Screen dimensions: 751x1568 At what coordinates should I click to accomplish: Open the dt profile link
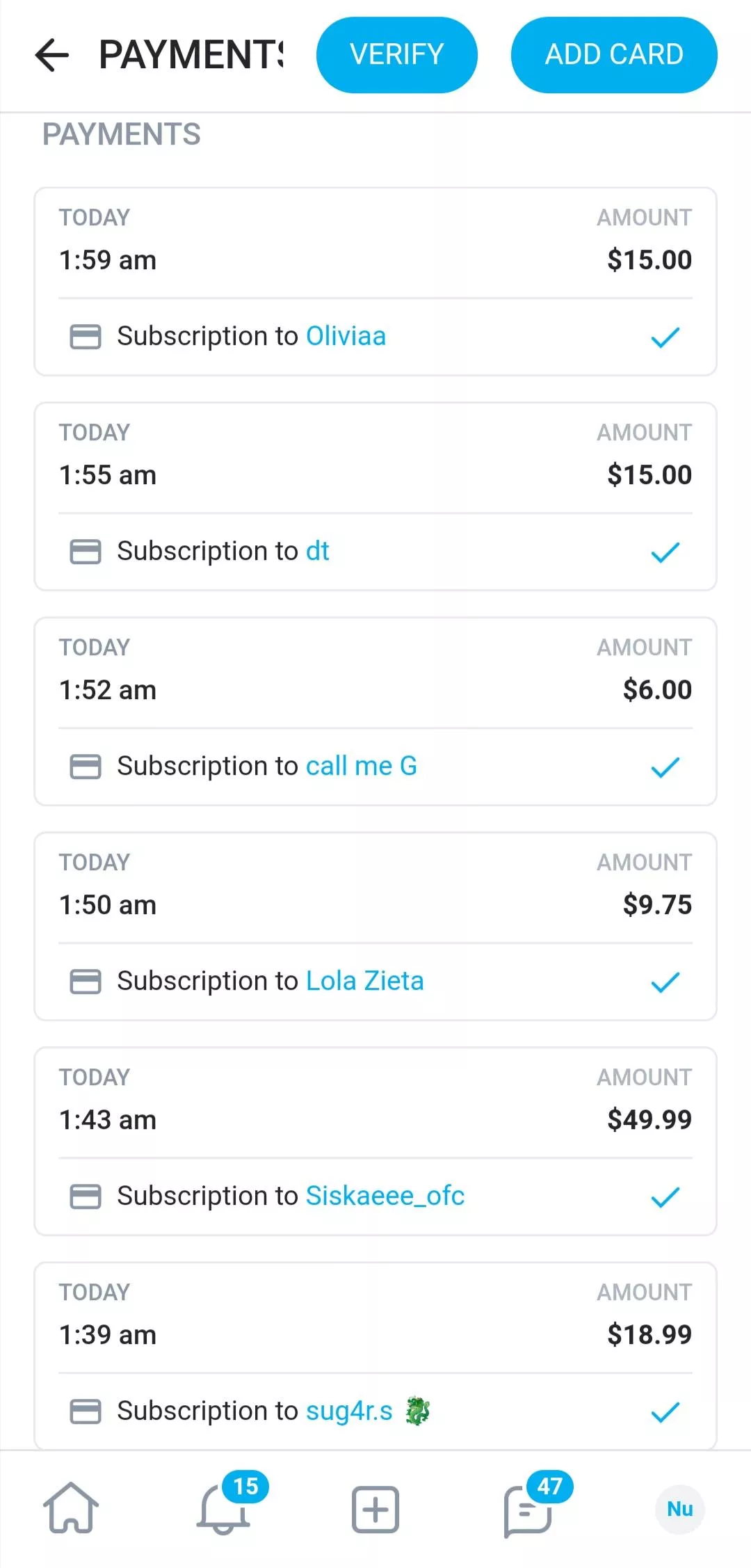[317, 551]
